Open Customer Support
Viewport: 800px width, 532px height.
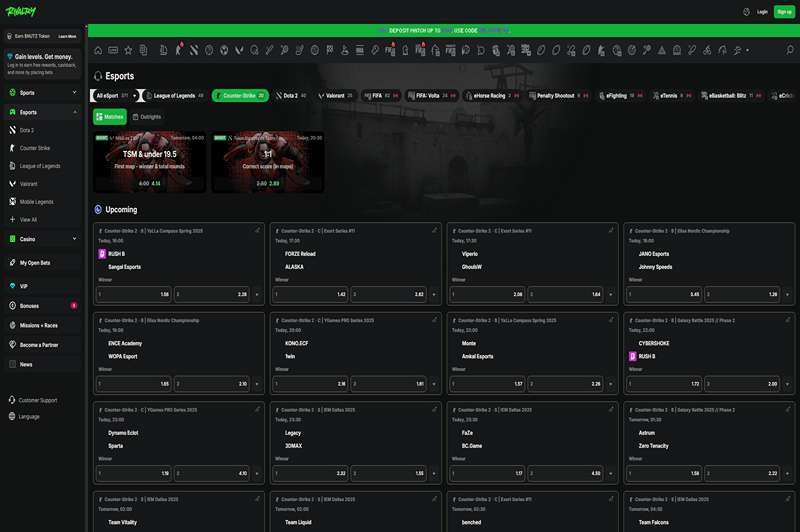point(33,400)
